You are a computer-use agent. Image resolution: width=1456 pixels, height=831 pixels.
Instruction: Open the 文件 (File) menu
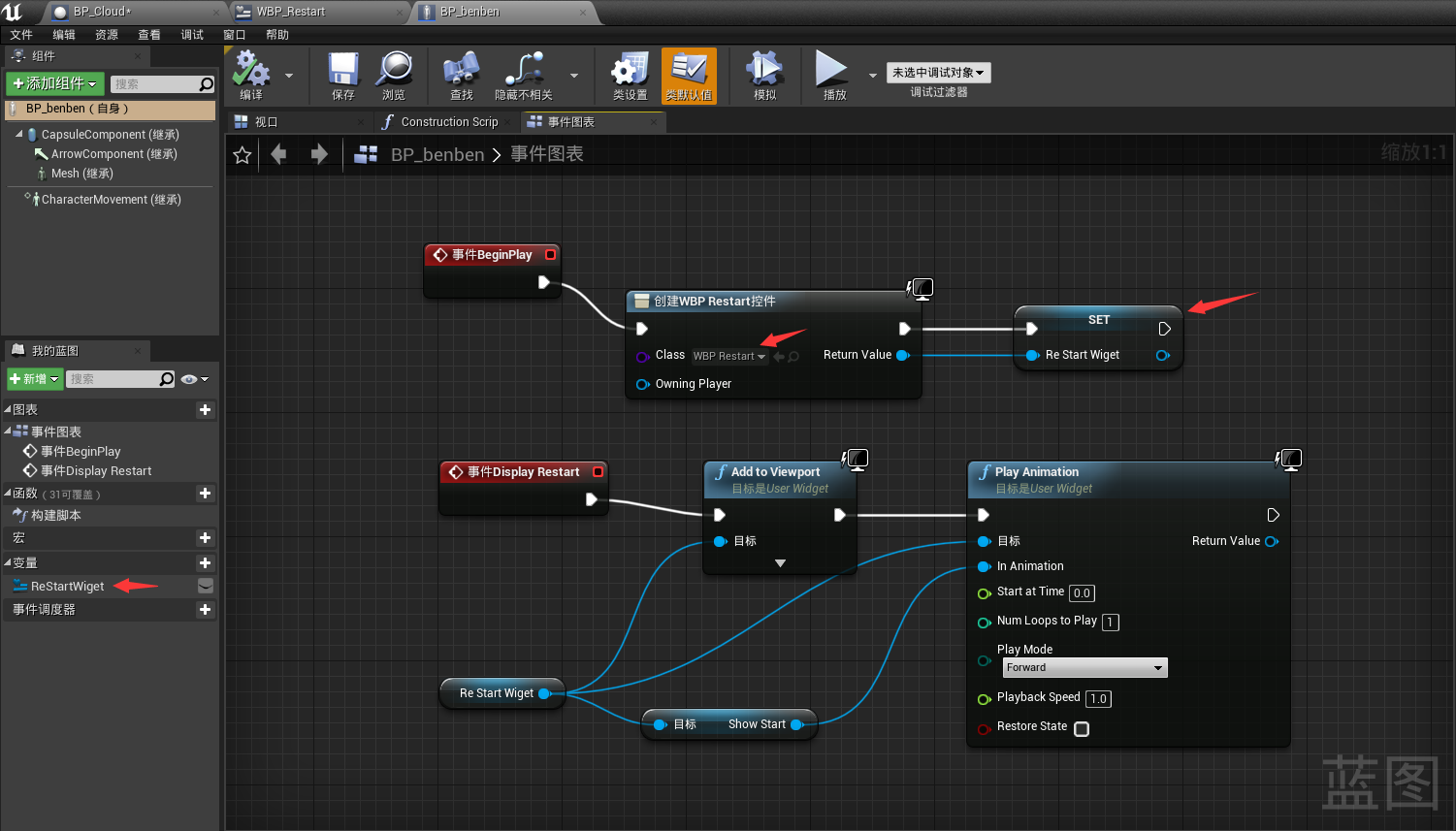(x=21, y=35)
